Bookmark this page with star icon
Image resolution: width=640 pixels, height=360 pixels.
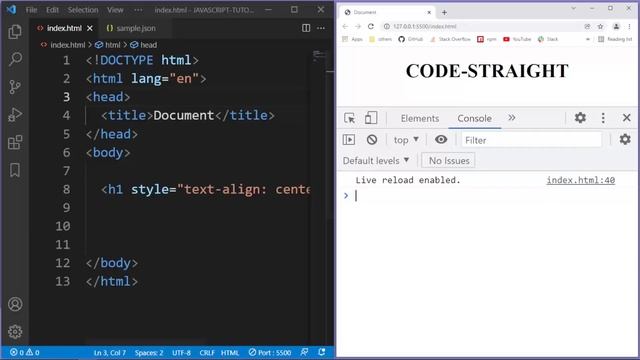600,26
